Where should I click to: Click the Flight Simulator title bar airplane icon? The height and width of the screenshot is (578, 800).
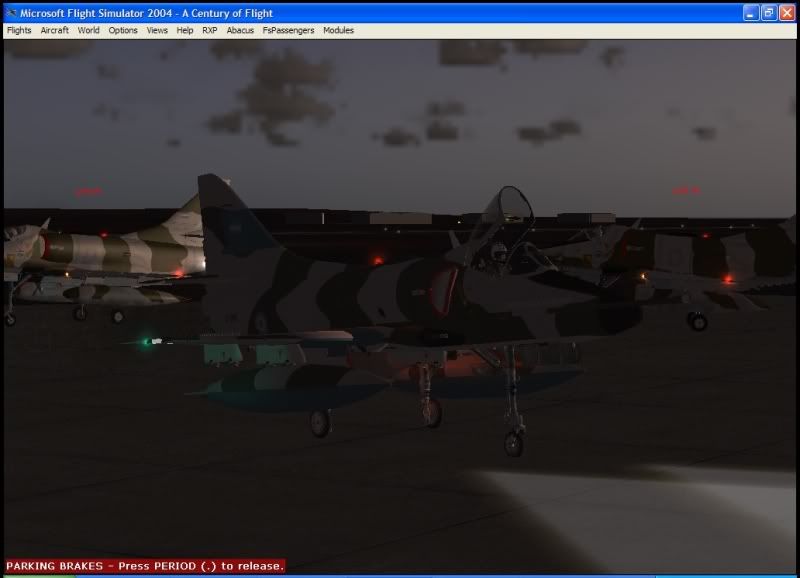pyautogui.click(x=11, y=13)
